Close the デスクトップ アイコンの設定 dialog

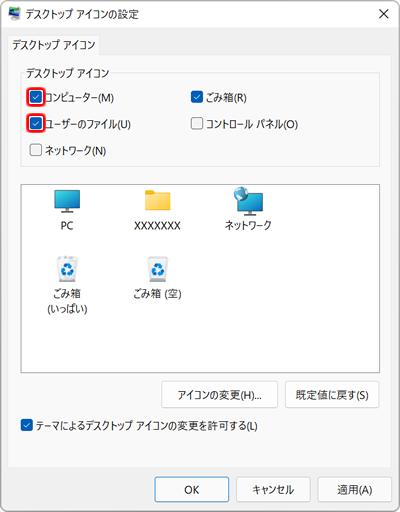point(384,14)
